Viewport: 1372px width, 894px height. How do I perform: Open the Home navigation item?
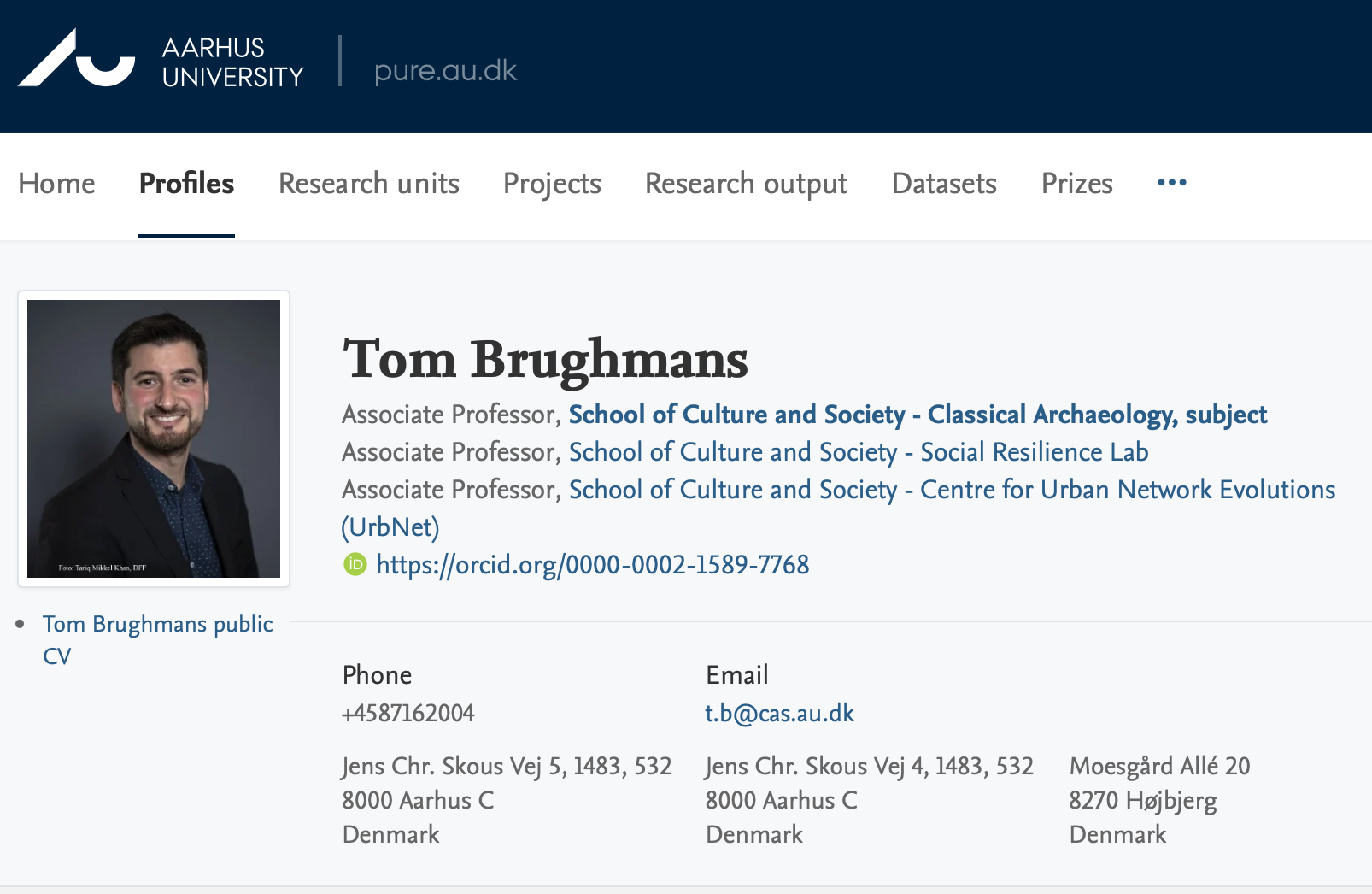56,184
